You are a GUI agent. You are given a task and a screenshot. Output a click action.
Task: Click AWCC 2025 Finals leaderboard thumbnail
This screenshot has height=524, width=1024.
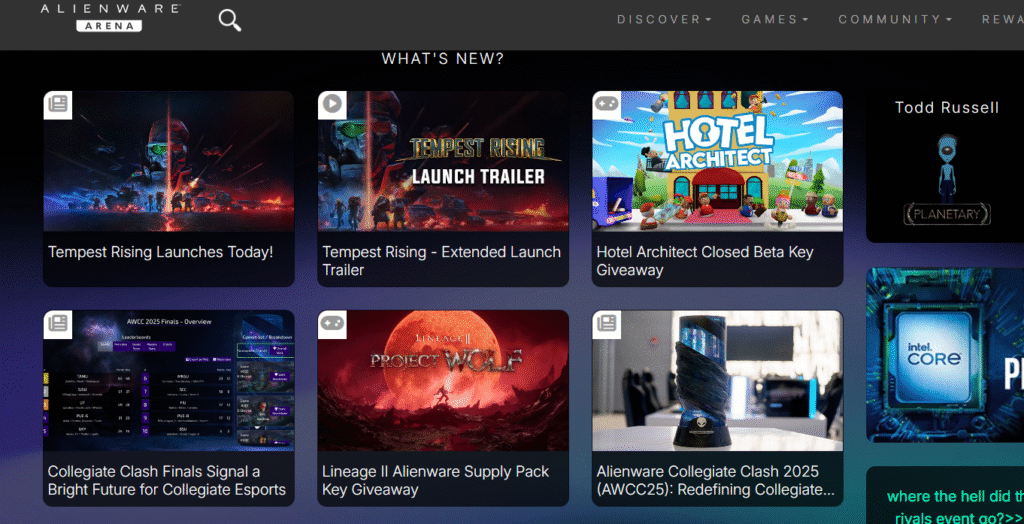coord(168,381)
